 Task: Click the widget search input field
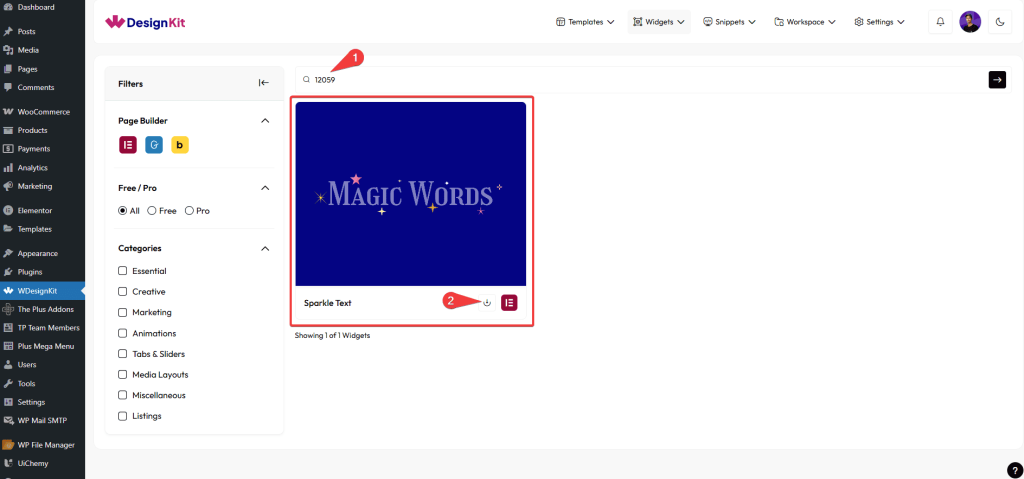pyautogui.click(x=640, y=80)
